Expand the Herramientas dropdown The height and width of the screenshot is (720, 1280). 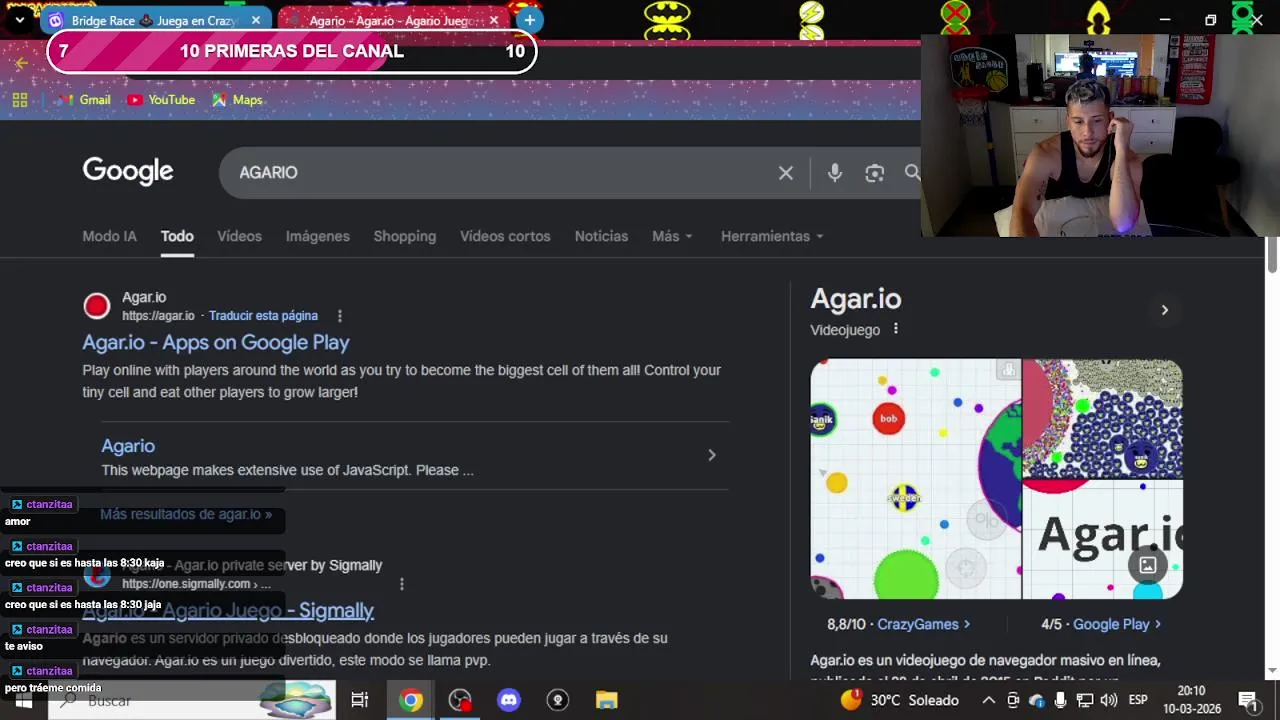click(x=772, y=236)
